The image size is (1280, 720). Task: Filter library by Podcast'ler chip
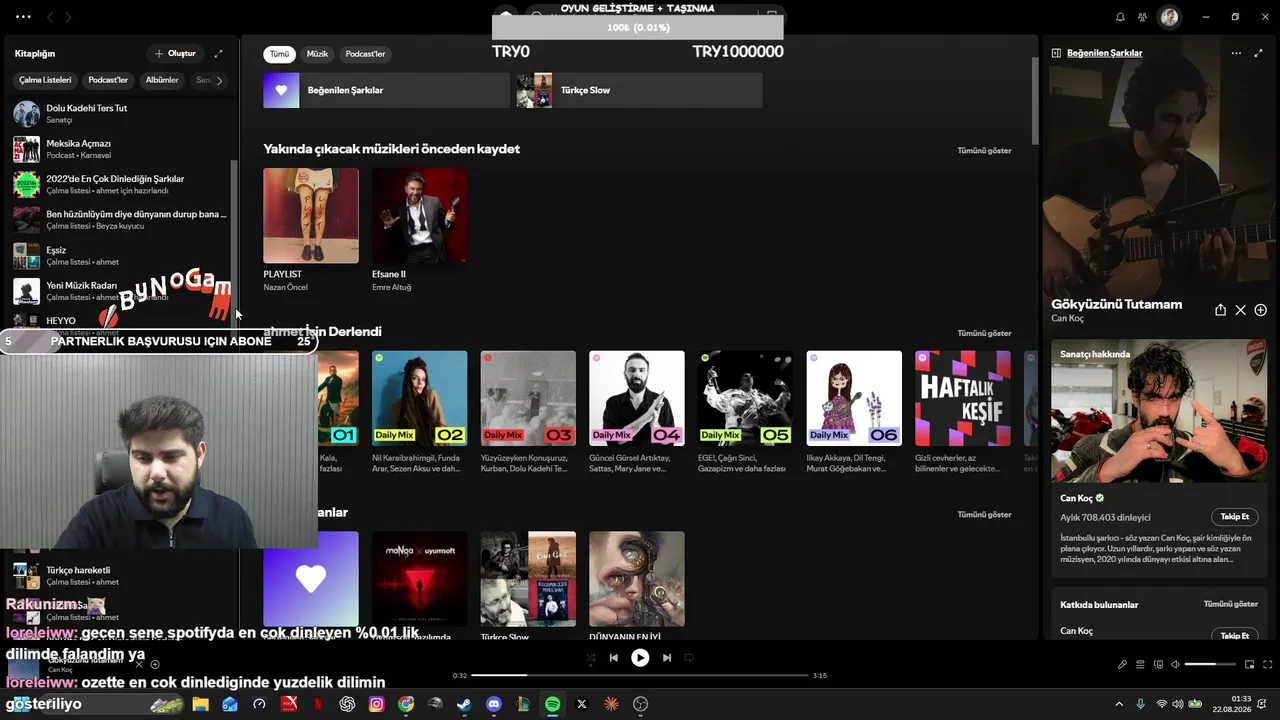point(108,80)
